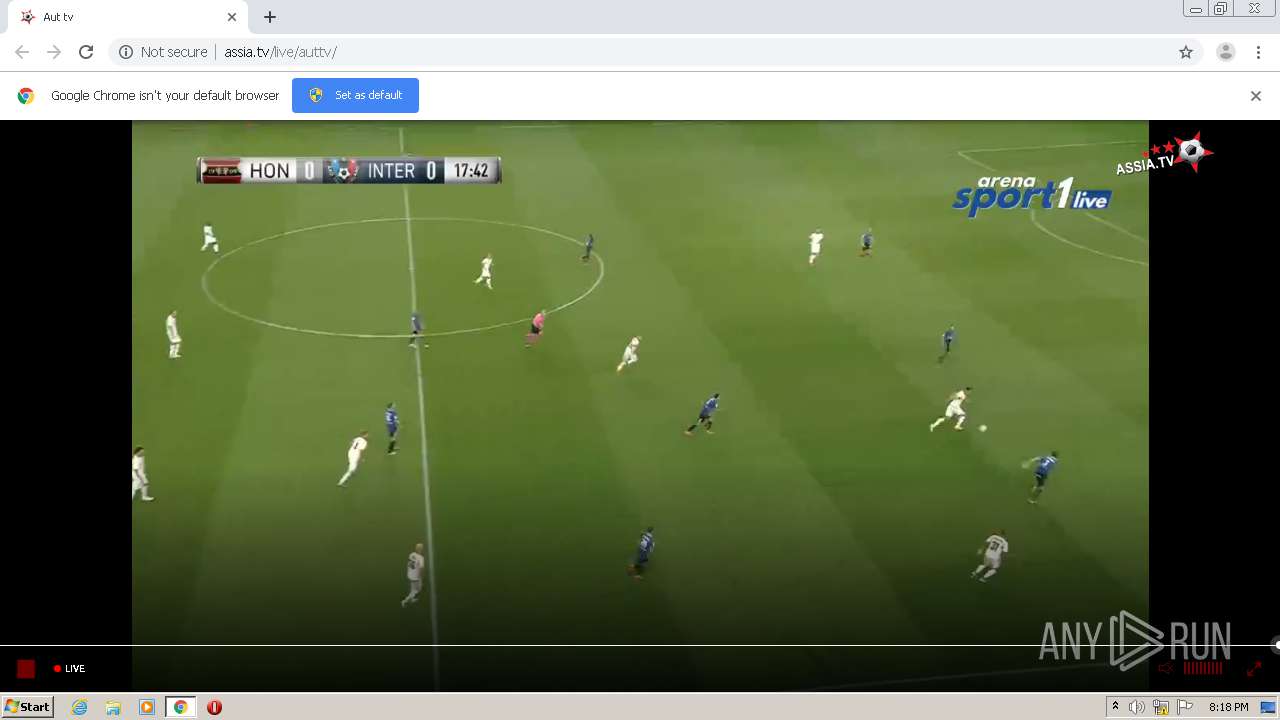This screenshot has height=720, width=1280.
Task: Restore down the Chrome window
Action: tap(1221, 9)
